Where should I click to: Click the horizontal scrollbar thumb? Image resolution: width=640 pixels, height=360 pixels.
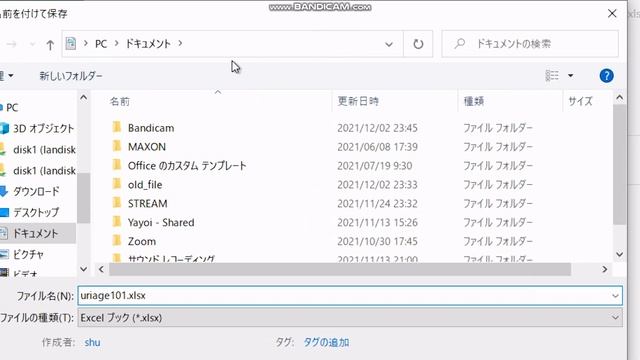pos(340,269)
